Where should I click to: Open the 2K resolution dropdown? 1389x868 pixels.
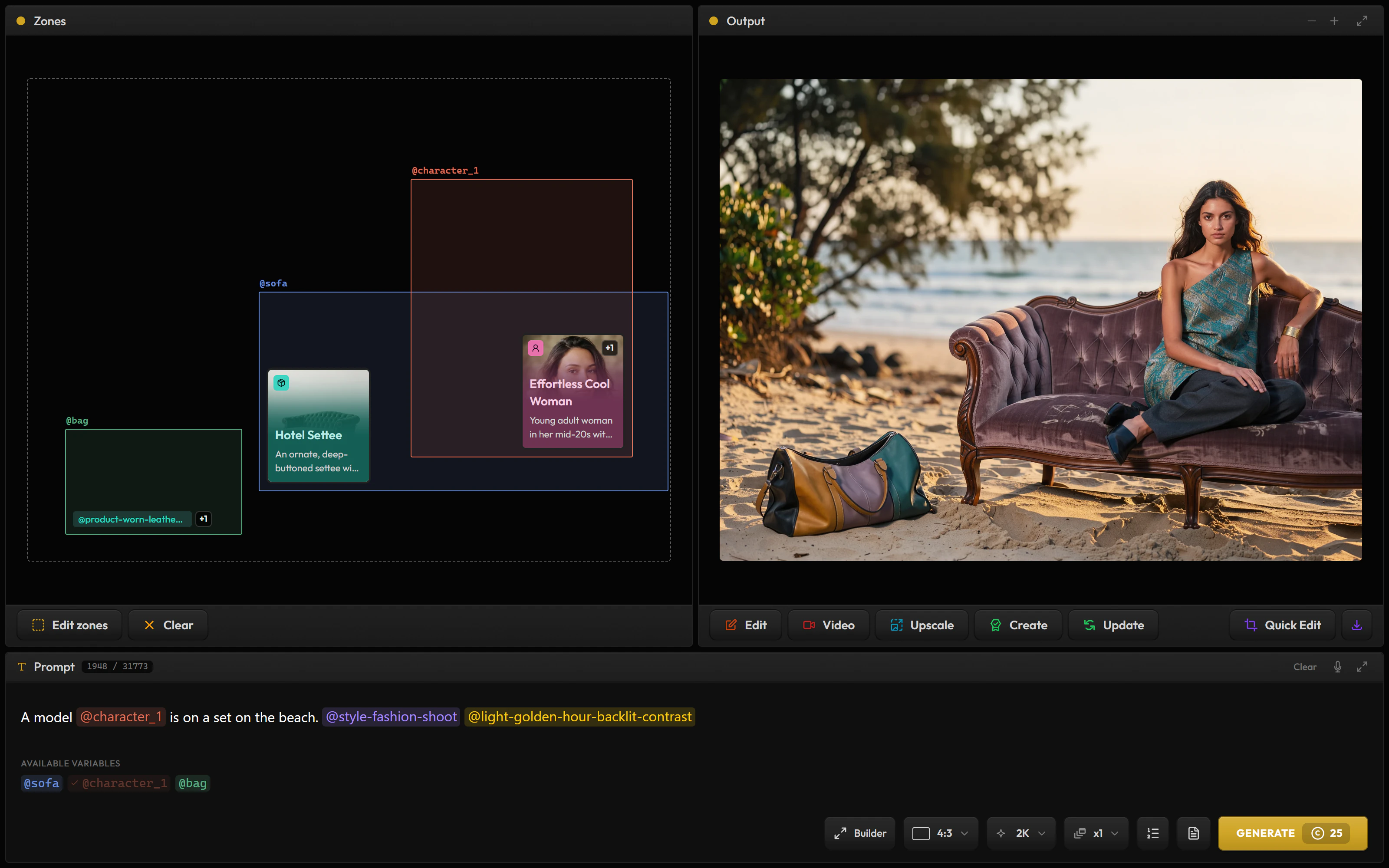1021,833
